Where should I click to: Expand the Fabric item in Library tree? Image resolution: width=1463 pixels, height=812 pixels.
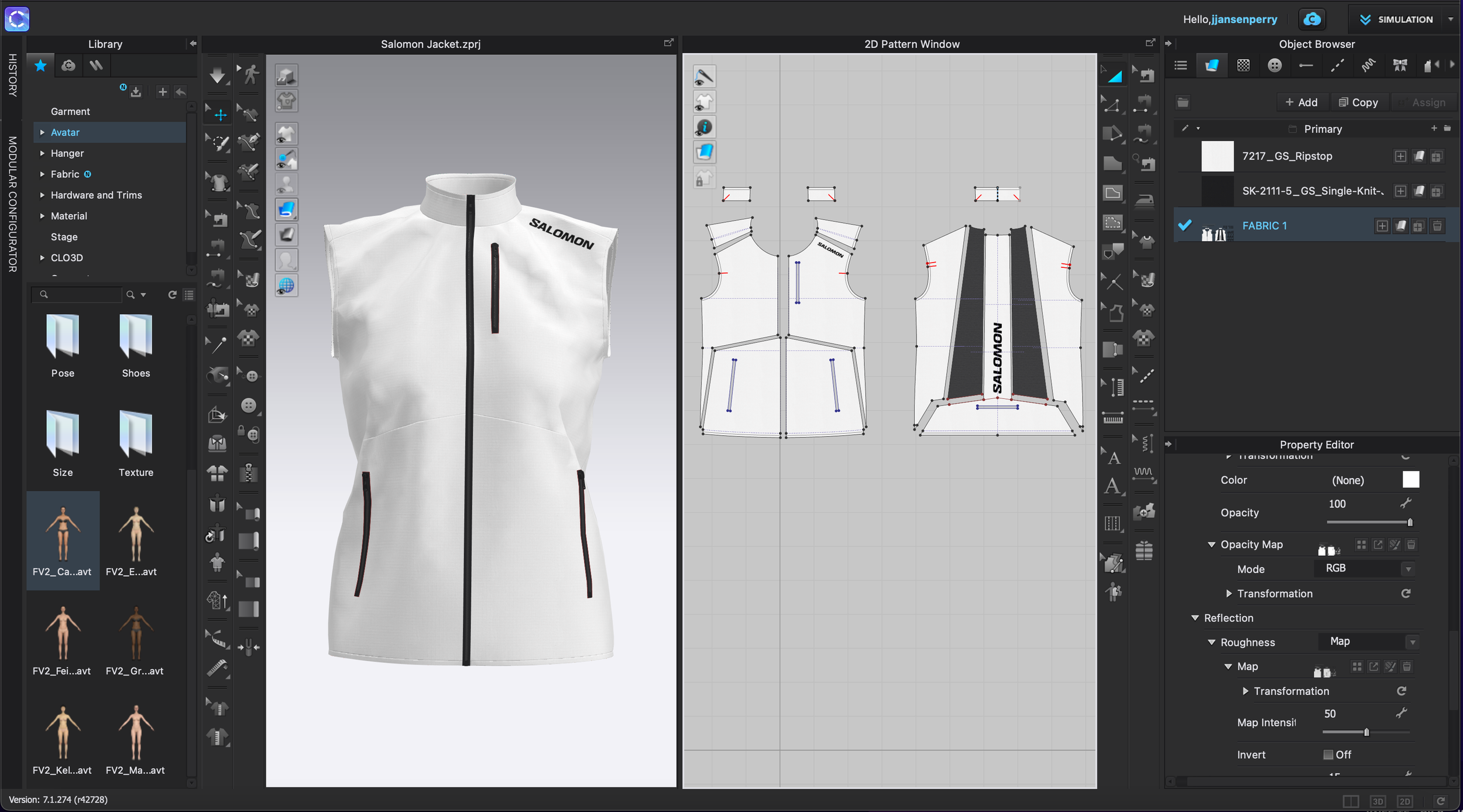(42, 174)
